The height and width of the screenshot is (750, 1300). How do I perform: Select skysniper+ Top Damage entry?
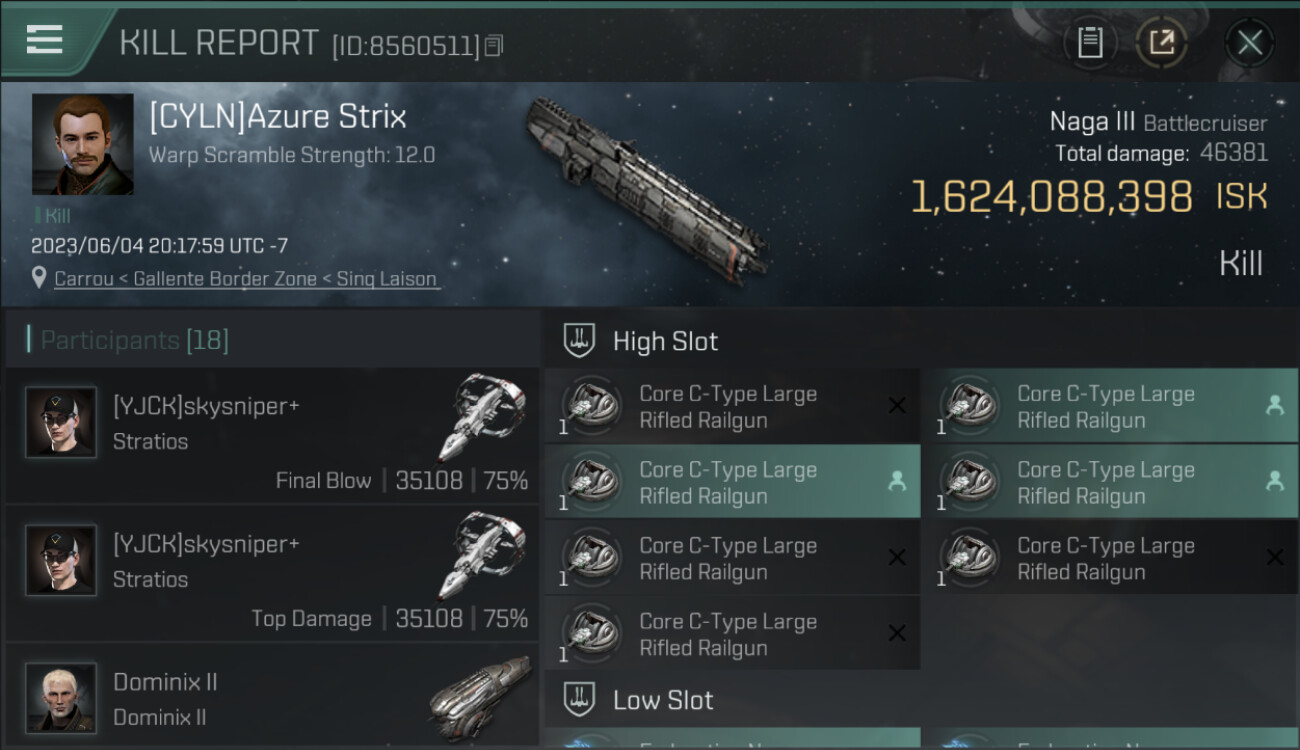[272, 574]
